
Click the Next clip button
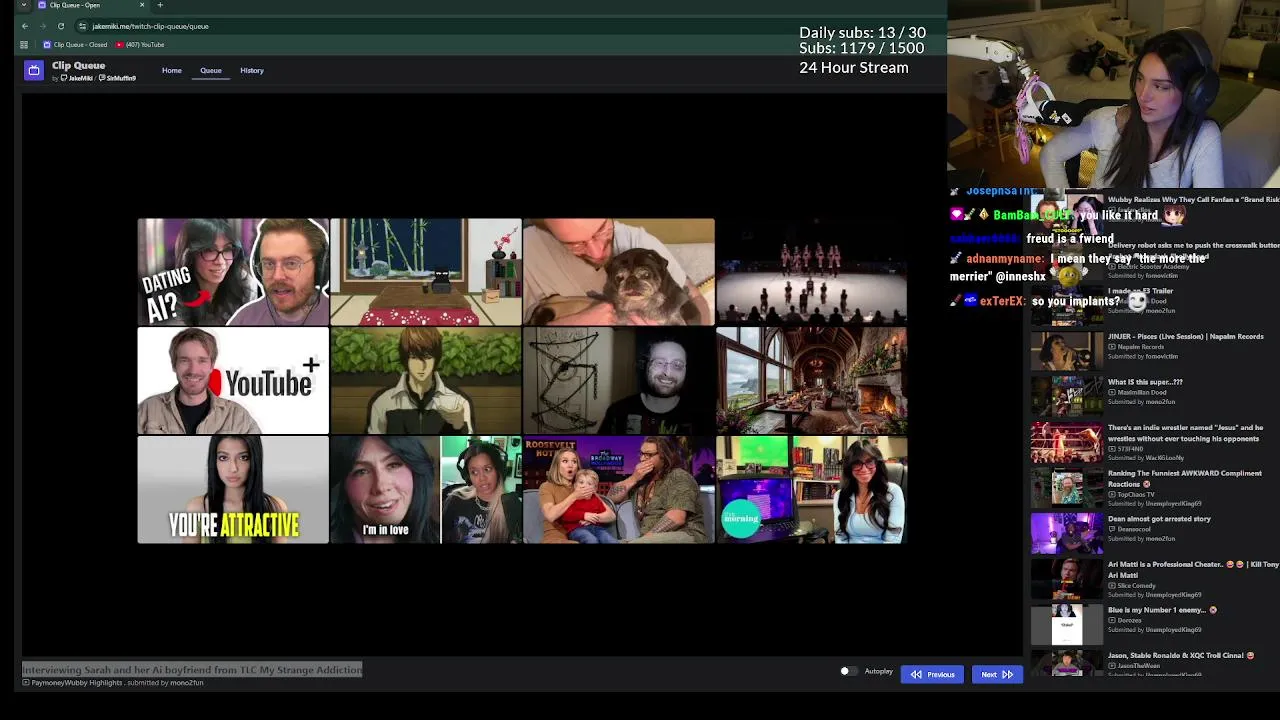click(996, 674)
